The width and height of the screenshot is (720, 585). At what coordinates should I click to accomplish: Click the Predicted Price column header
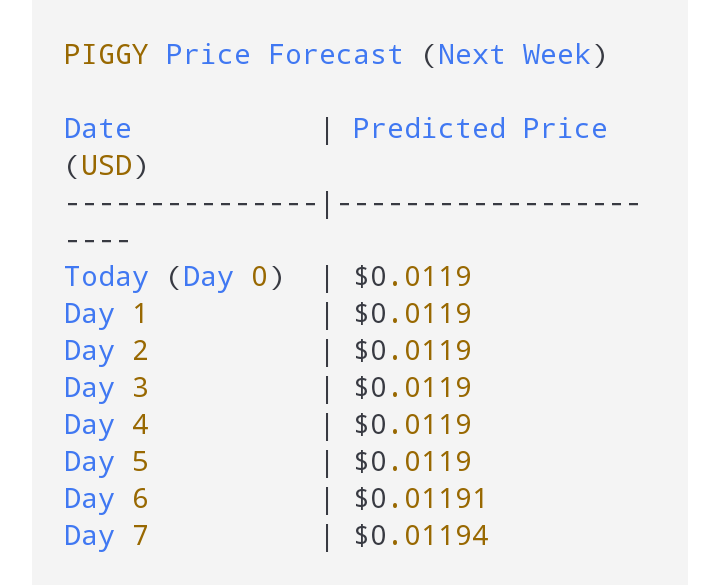(479, 129)
